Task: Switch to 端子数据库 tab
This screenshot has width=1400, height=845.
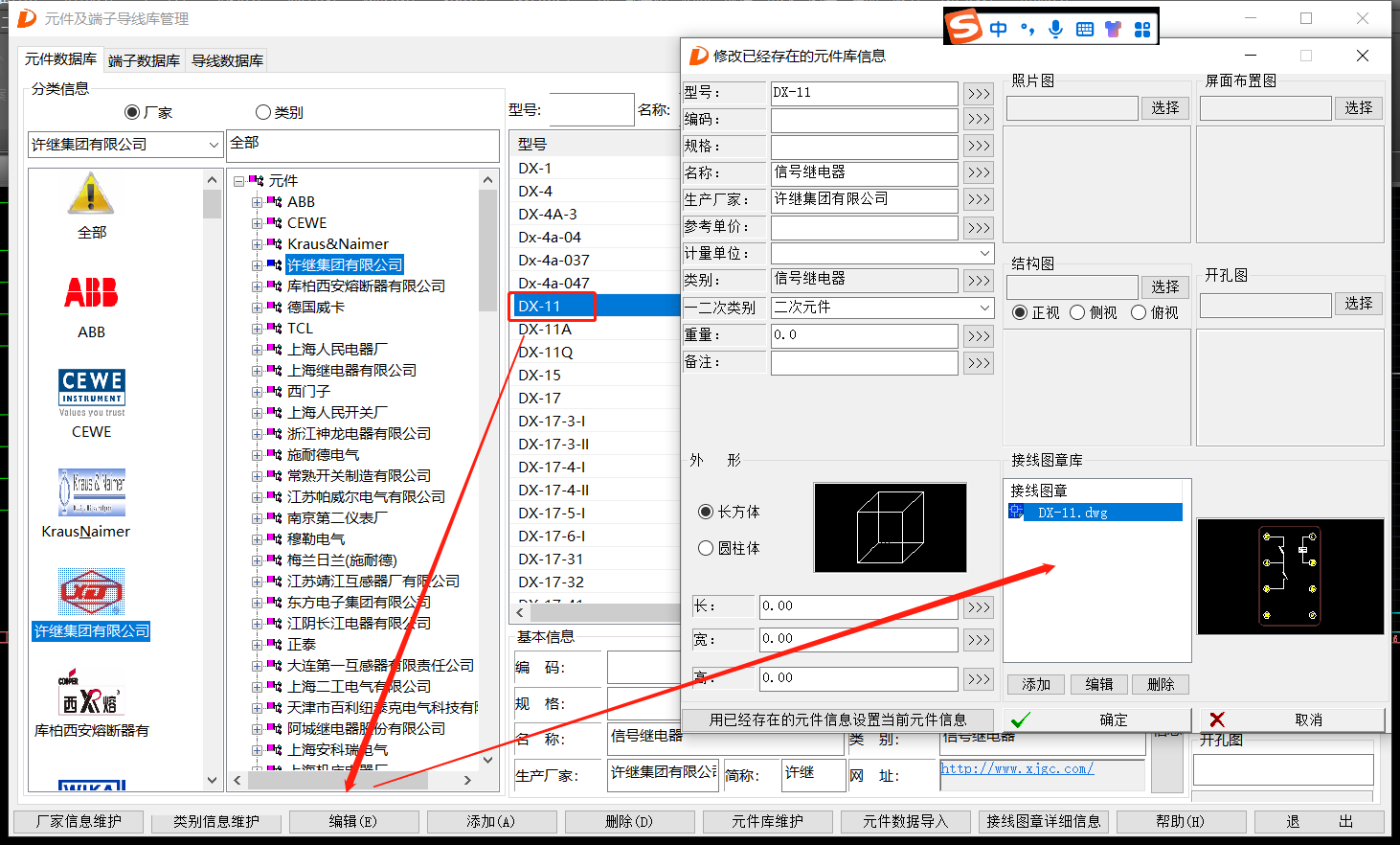Action: 144,60
